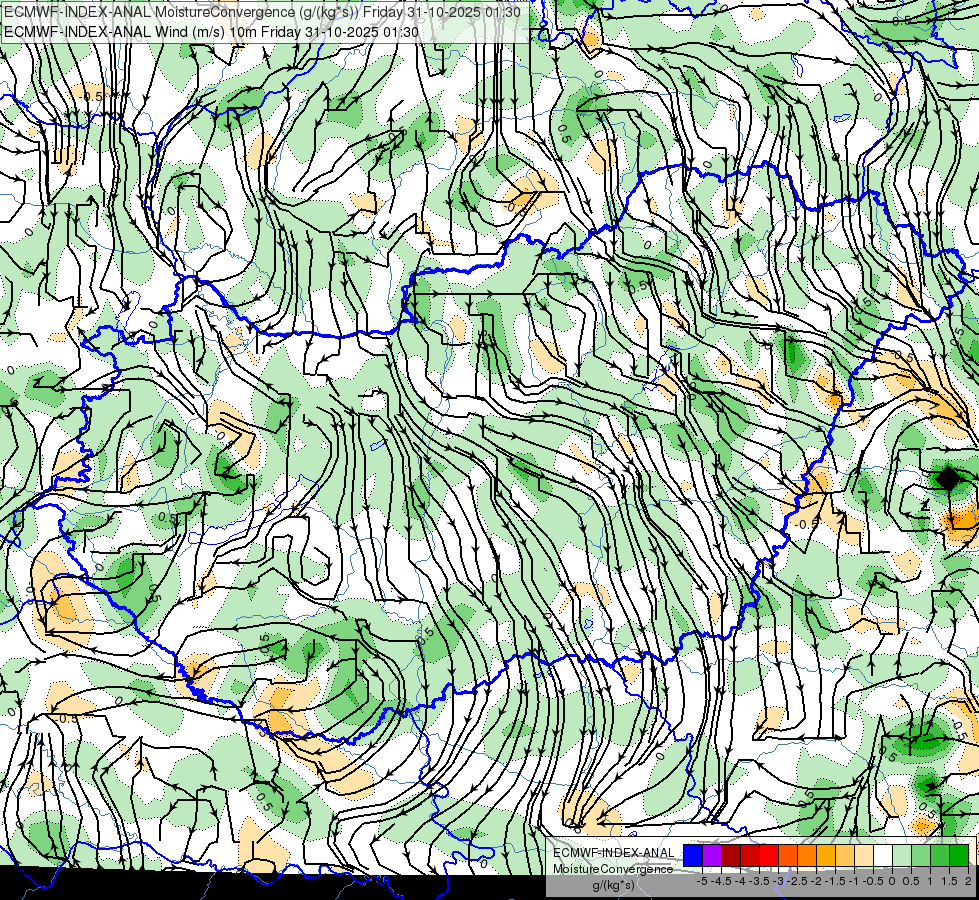Image resolution: width=979 pixels, height=900 pixels.
Task: Click the ECMWF-INDEX-ANAL label in the legend
Action: point(614,853)
